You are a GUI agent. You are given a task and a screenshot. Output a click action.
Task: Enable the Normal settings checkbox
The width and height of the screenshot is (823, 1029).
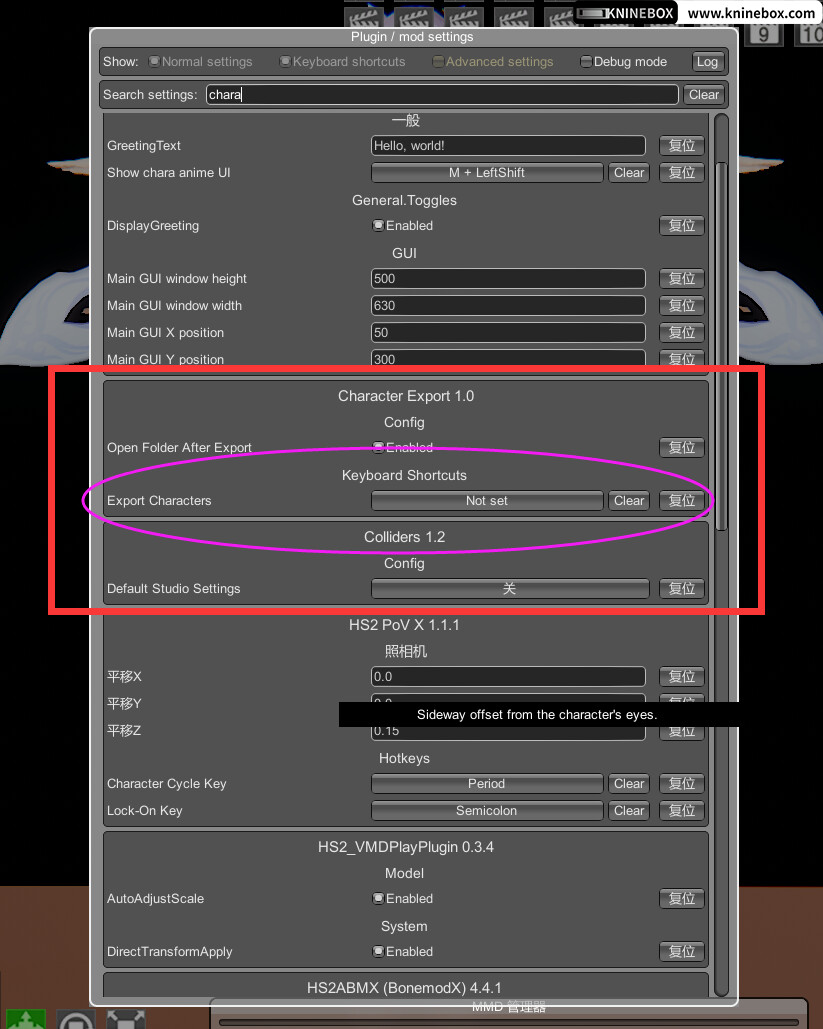point(154,62)
